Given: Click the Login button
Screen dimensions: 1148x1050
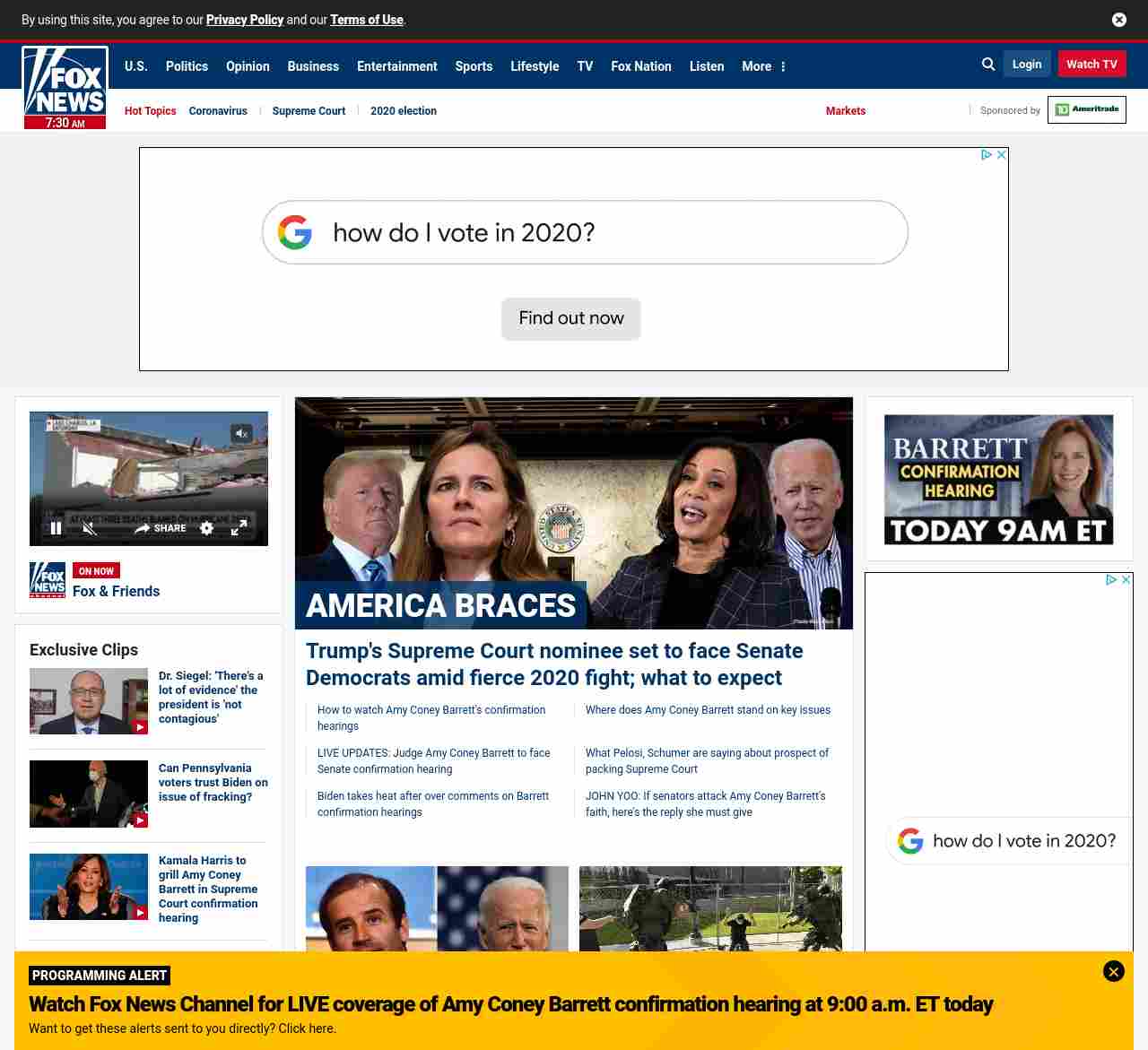Looking at the screenshot, I should [1026, 65].
